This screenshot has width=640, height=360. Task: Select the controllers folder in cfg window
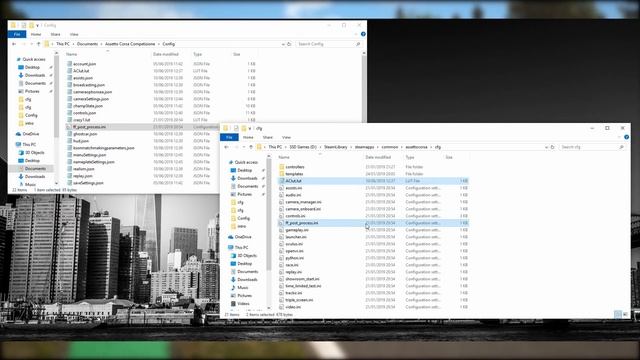coord(295,167)
